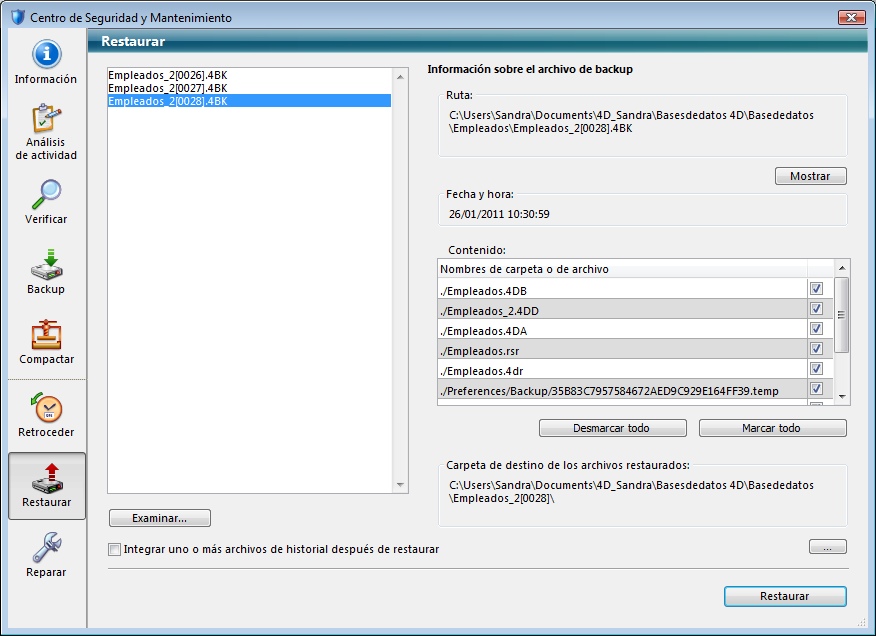Open the Compactar tool icon
The width and height of the screenshot is (876, 636).
point(46,335)
